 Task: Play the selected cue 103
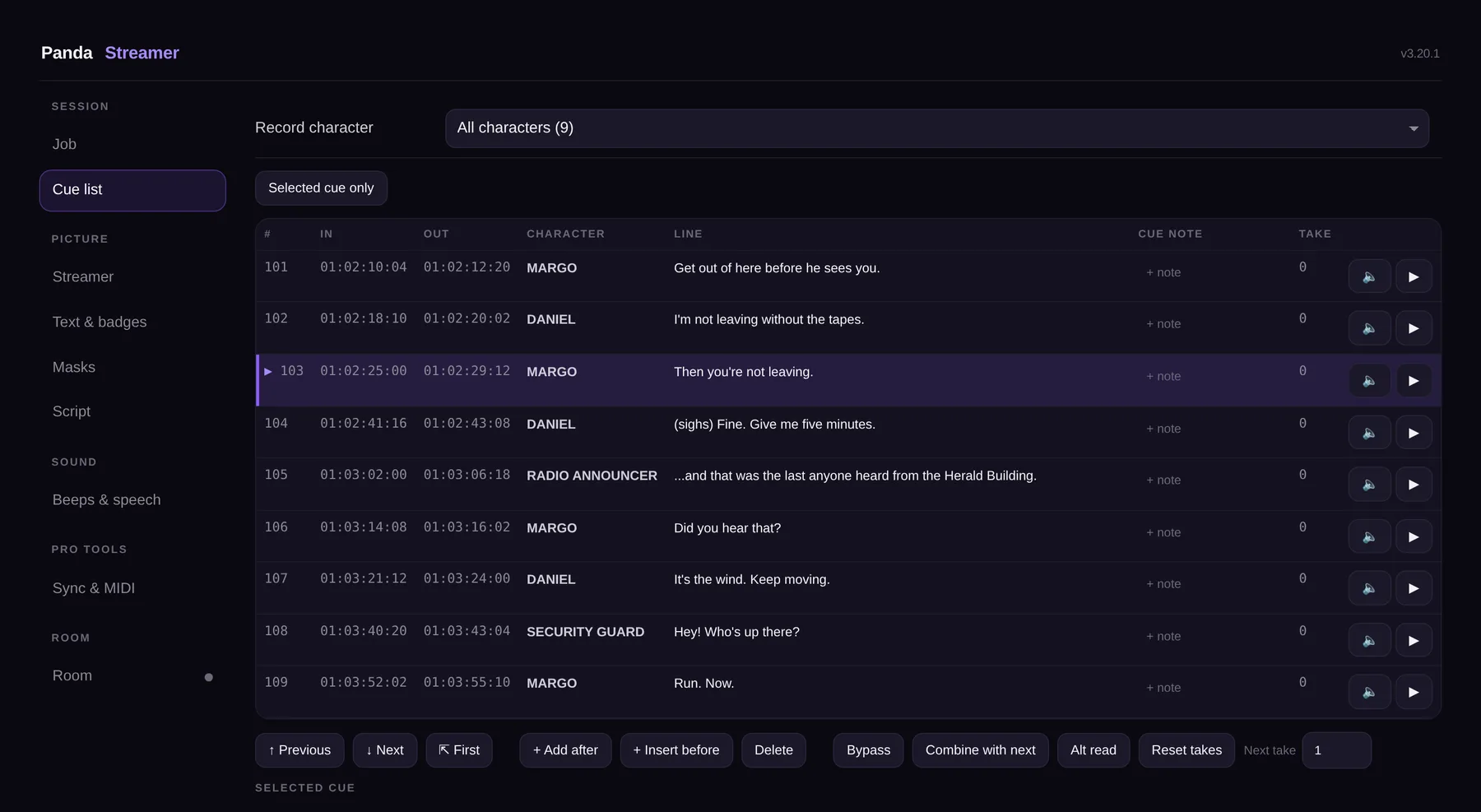1414,381
